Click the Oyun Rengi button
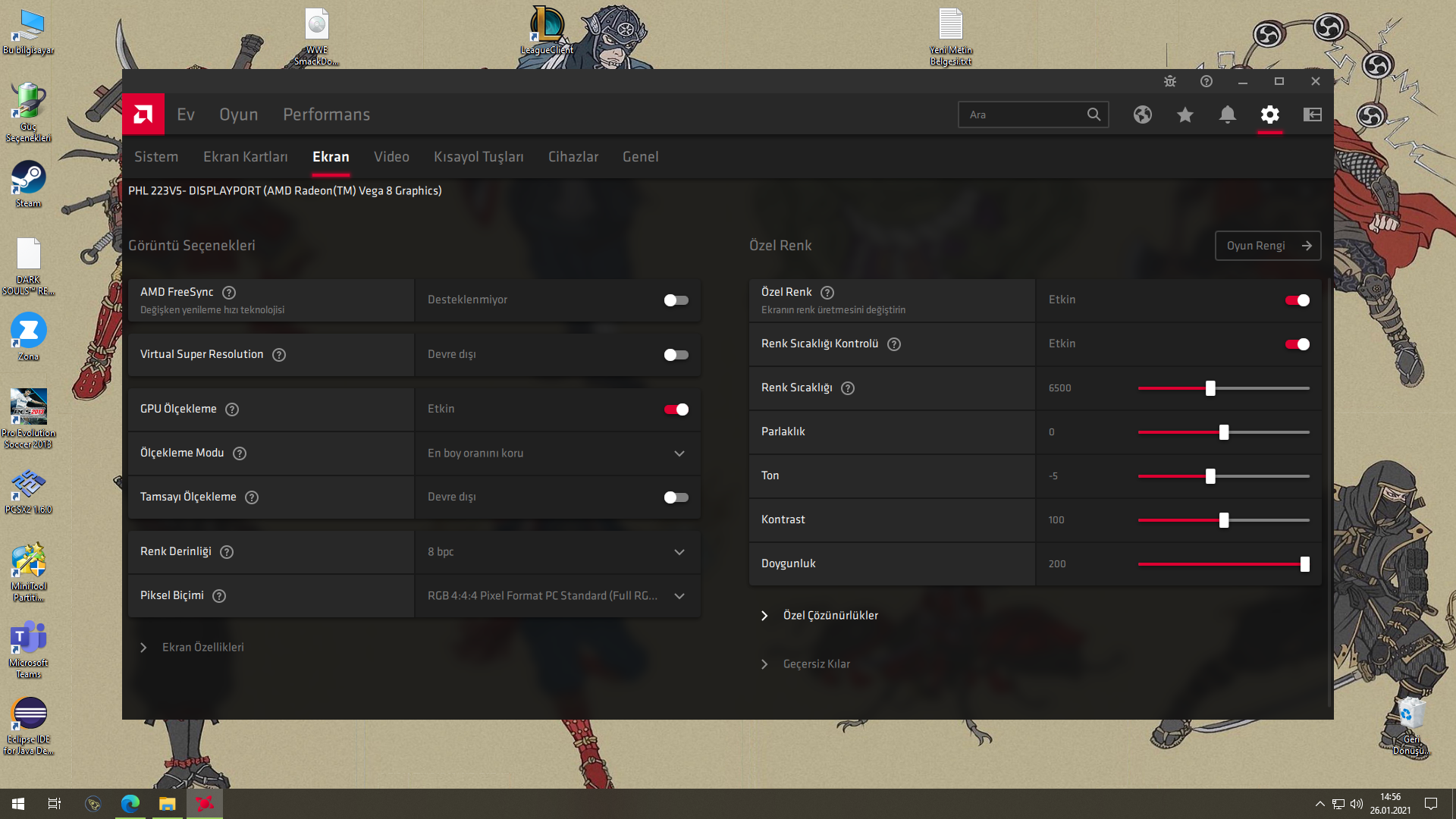The height and width of the screenshot is (819, 1456). point(1267,246)
